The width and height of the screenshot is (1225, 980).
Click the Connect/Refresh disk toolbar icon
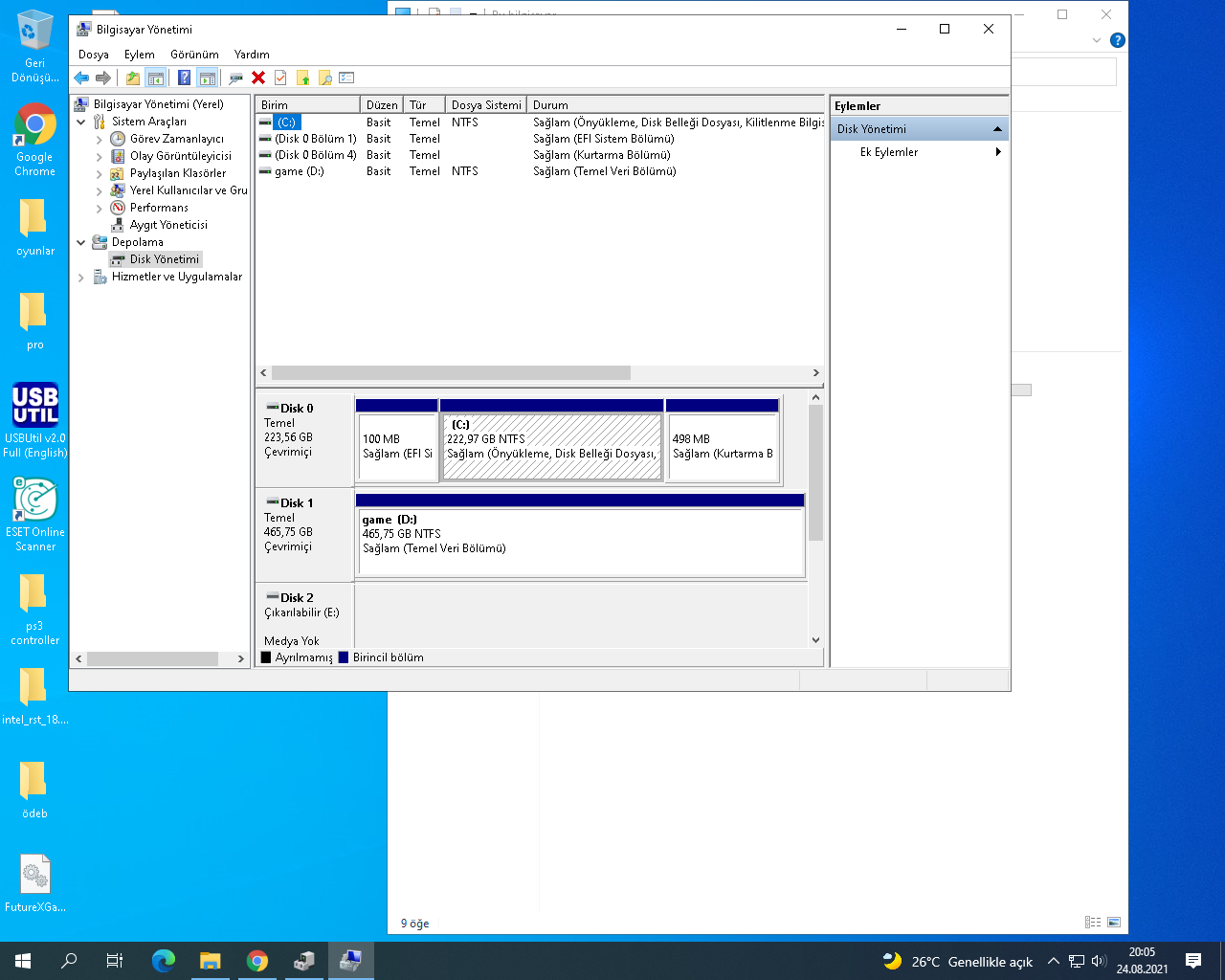[x=235, y=78]
